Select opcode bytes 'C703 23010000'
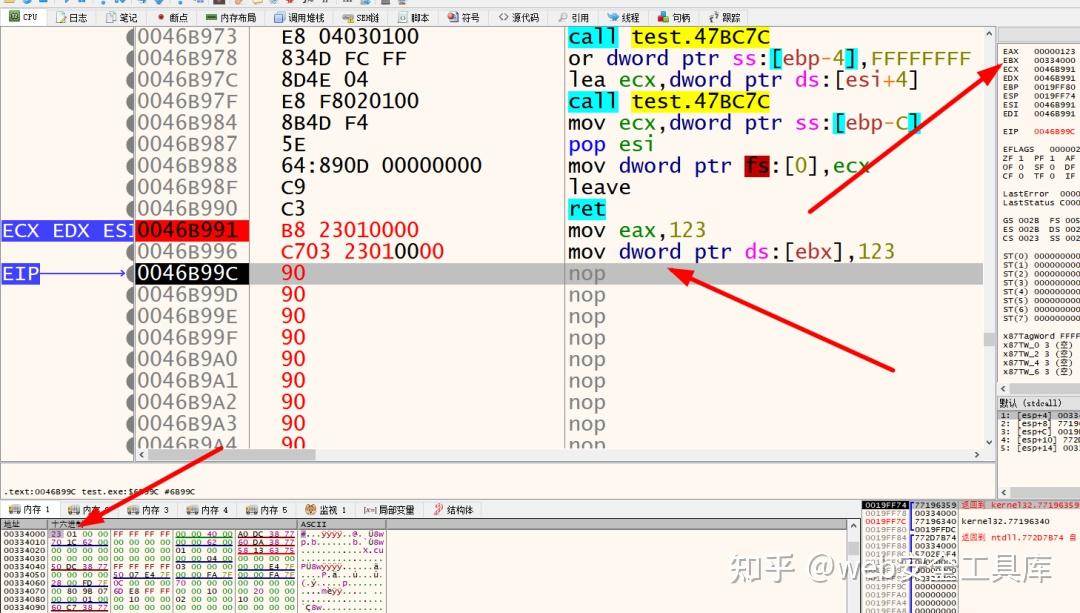The image size is (1080, 613). coord(362,252)
